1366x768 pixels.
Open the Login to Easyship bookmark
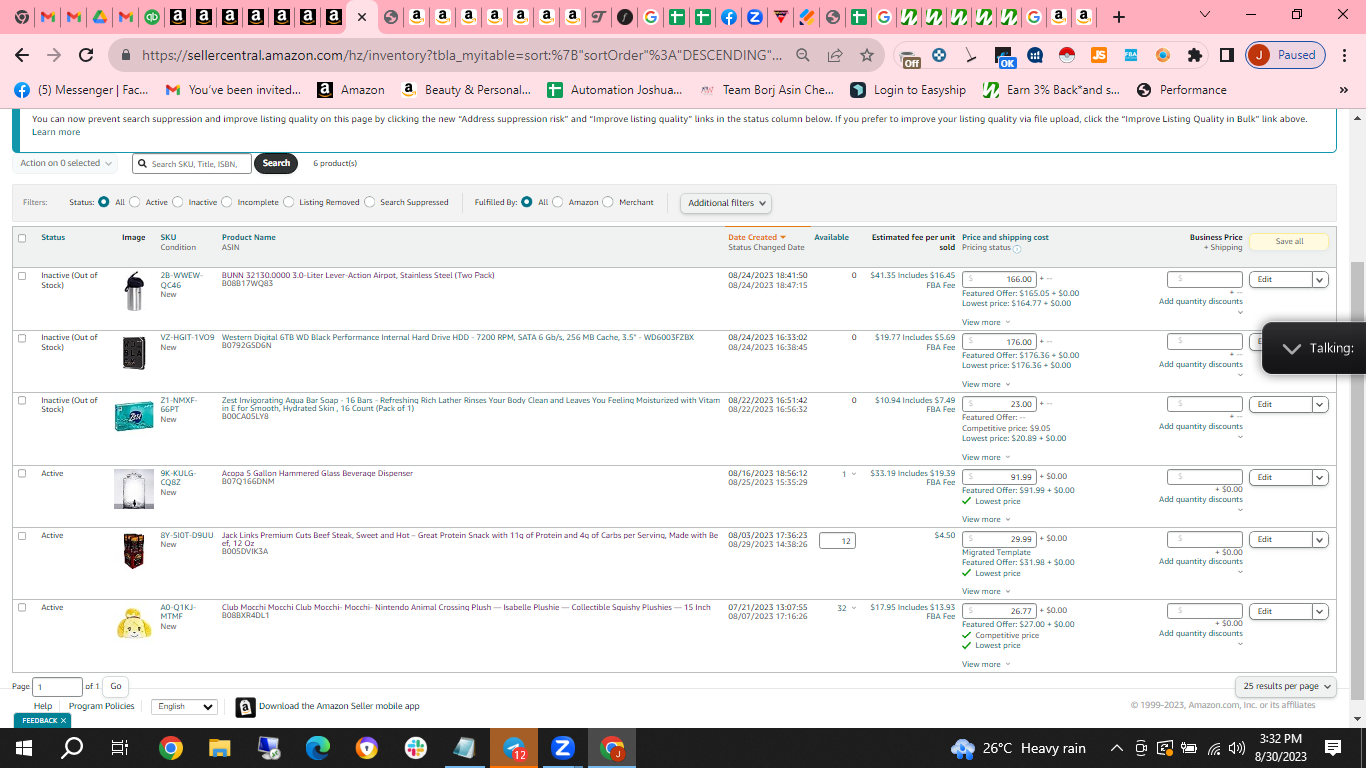click(x=908, y=90)
